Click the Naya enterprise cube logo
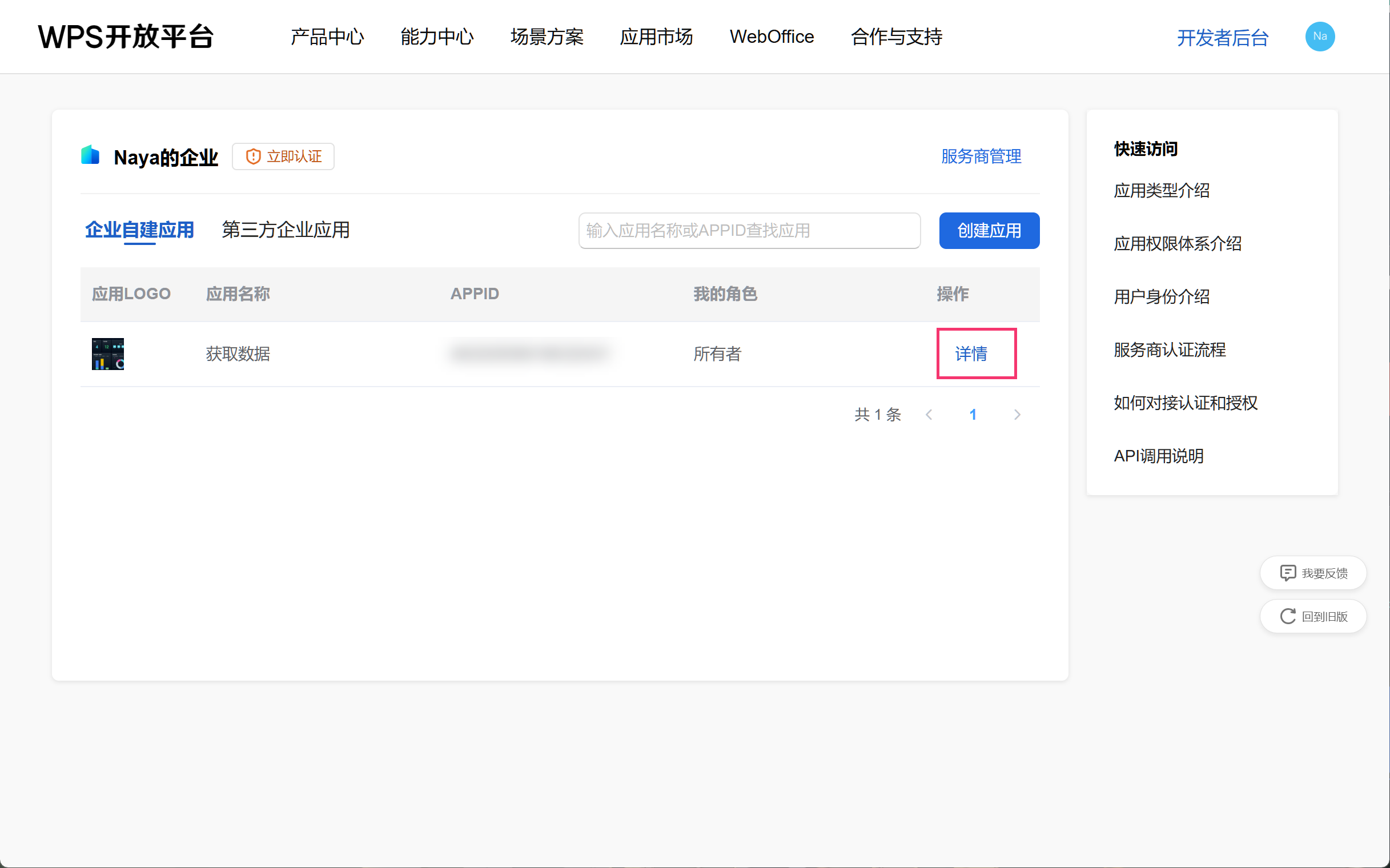The height and width of the screenshot is (868, 1390). [90, 155]
